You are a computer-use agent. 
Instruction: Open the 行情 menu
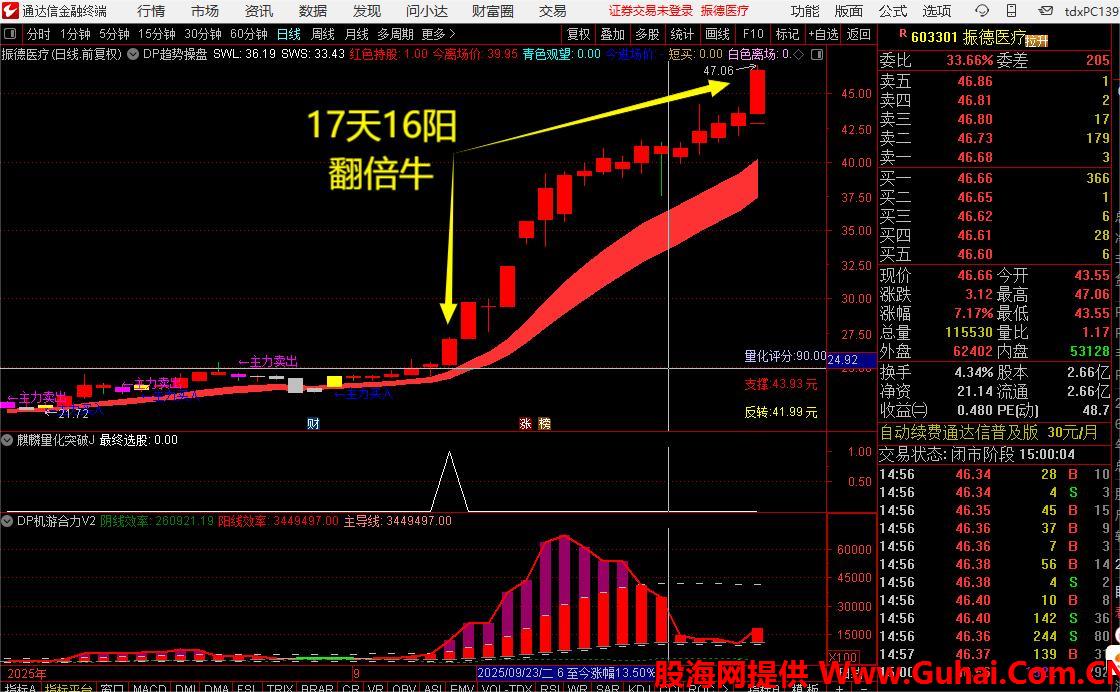point(151,11)
